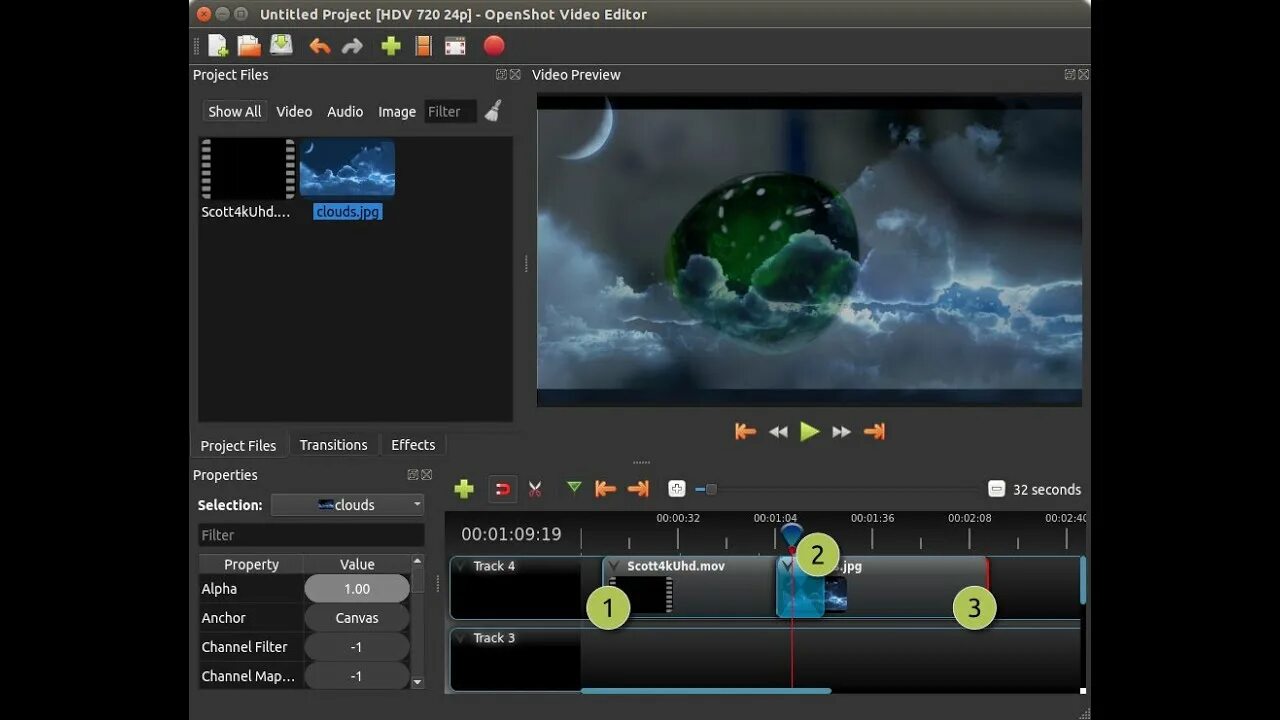The height and width of the screenshot is (720, 1280).
Task: Undo last action with orange arrow
Action: click(x=320, y=46)
